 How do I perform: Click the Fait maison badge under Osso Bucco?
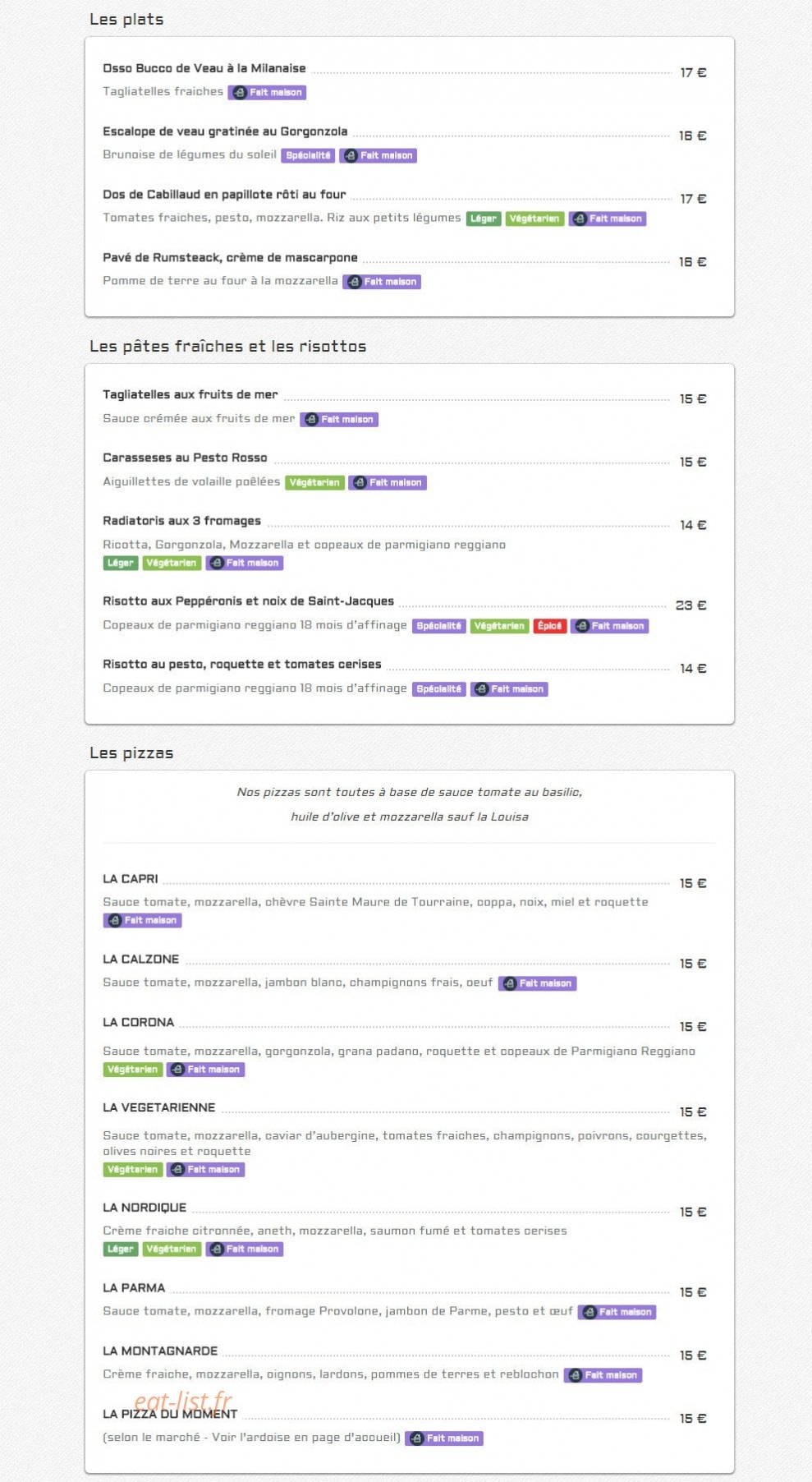pos(268,93)
